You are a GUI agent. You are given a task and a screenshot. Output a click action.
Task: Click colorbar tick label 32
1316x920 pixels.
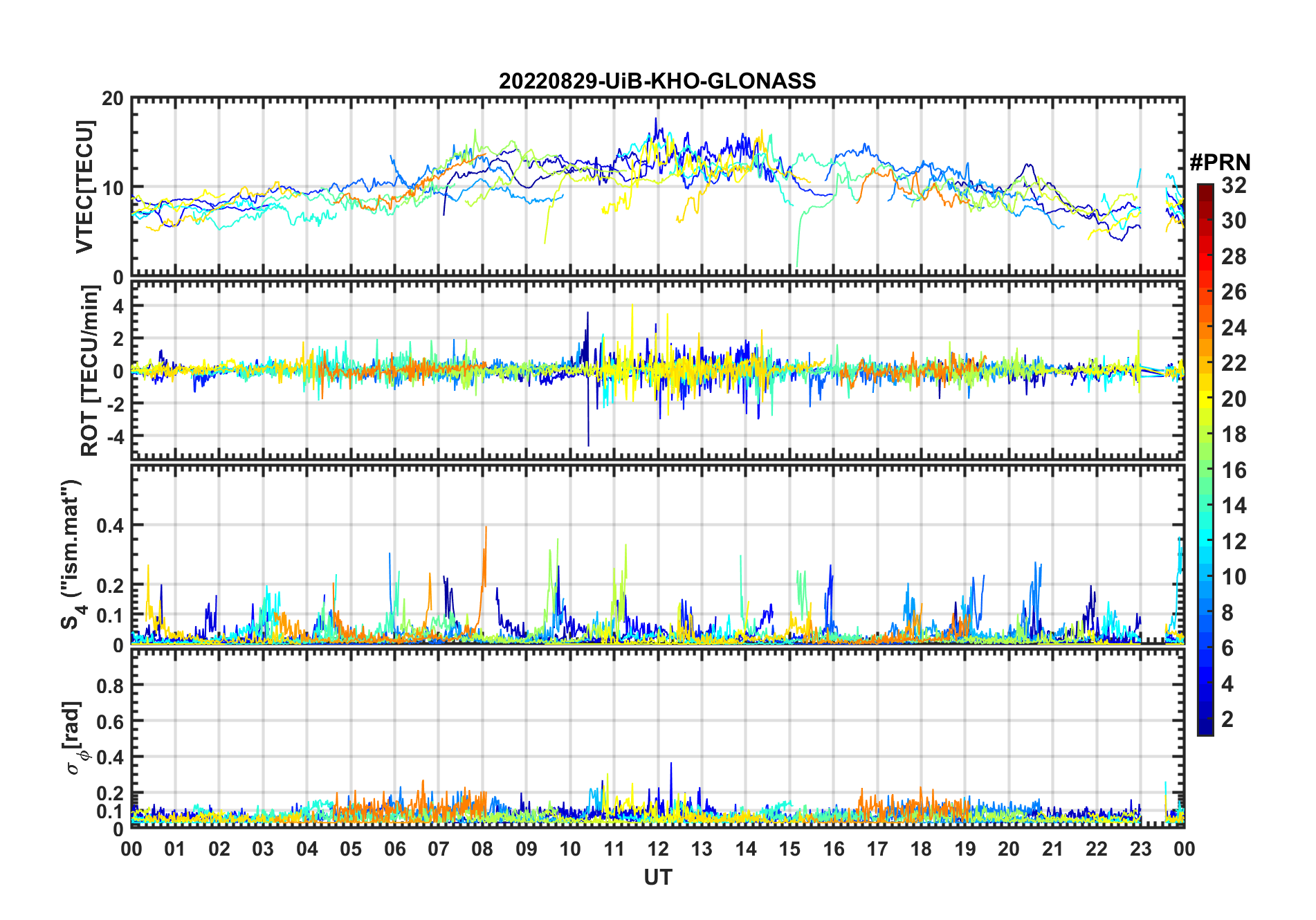(1234, 185)
